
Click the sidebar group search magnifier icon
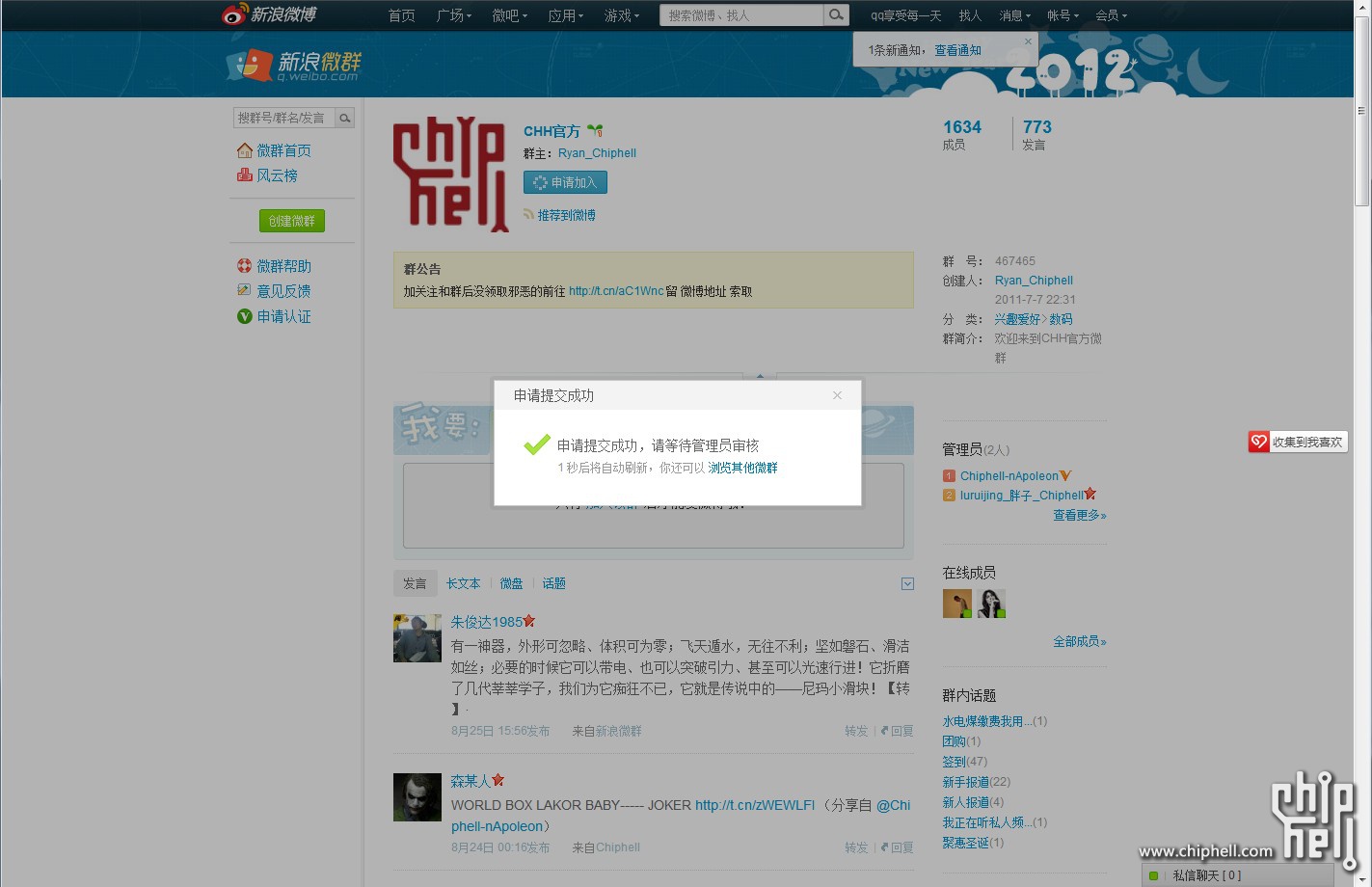tap(344, 118)
